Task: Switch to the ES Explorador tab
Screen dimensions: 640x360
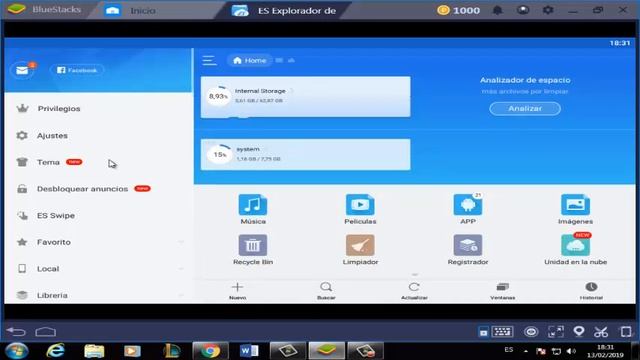Action: [284, 11]
